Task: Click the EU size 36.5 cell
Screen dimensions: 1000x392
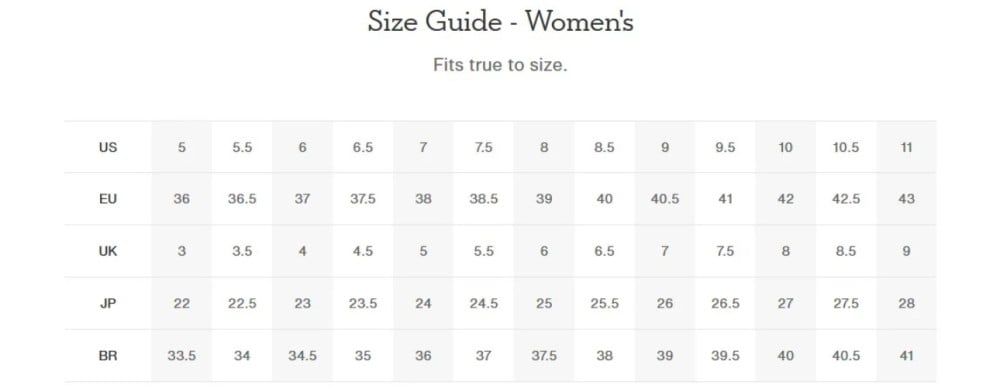Action: pyautogui.click(x=242, y=199)
